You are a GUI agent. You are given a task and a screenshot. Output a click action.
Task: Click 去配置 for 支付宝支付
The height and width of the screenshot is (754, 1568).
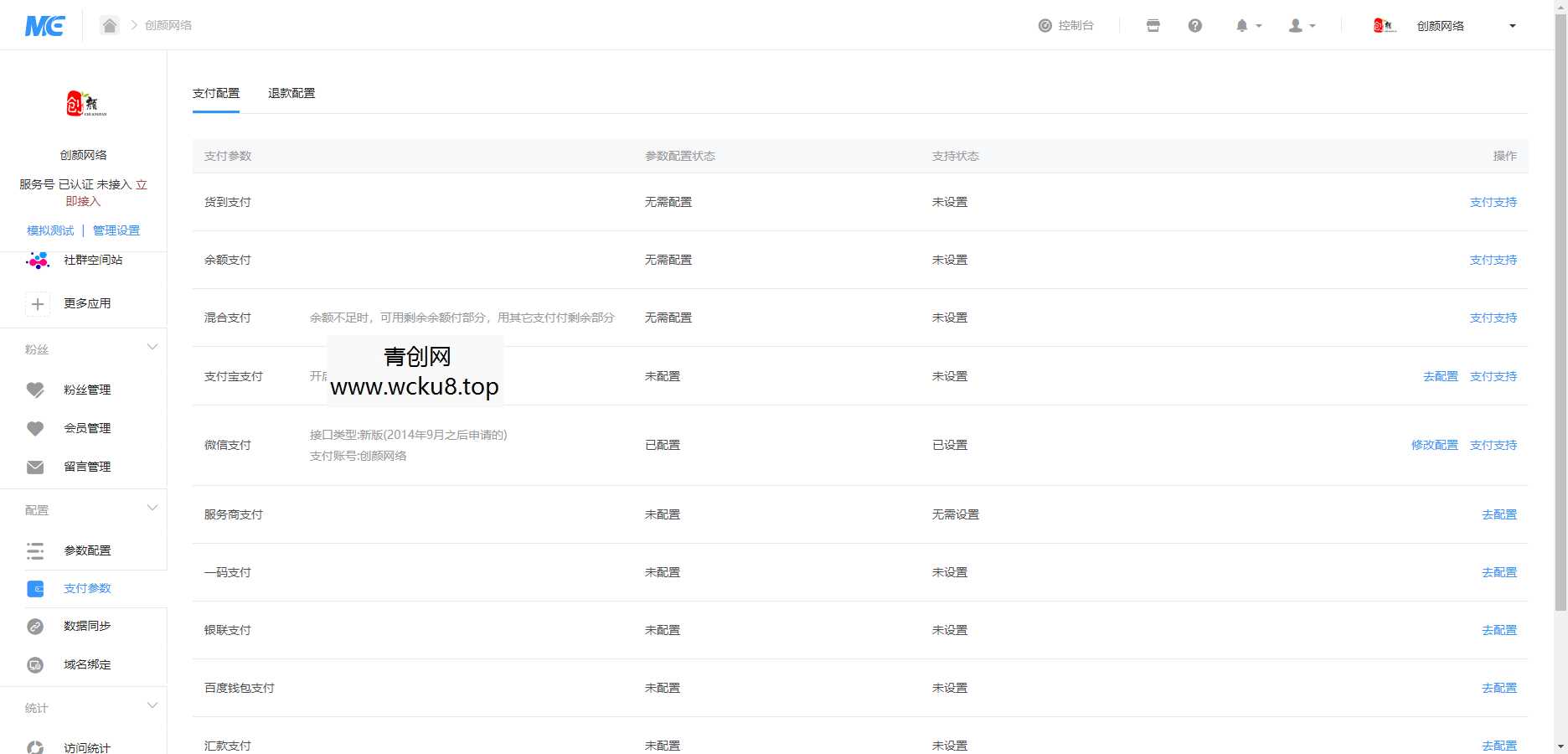1440,376
